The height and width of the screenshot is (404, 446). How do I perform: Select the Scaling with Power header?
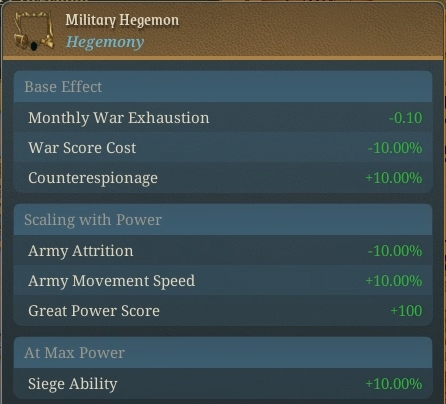click(x=223, y=220)
